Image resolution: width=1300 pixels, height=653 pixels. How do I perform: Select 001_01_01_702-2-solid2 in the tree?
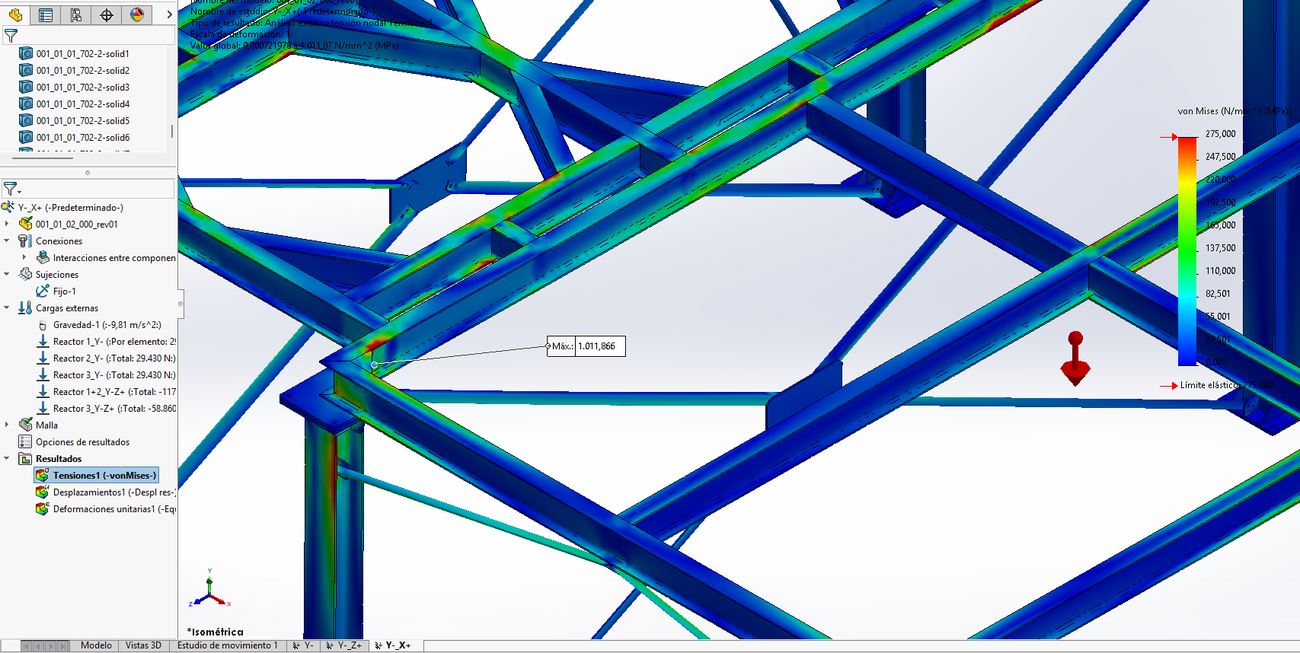tap(83, 70)
